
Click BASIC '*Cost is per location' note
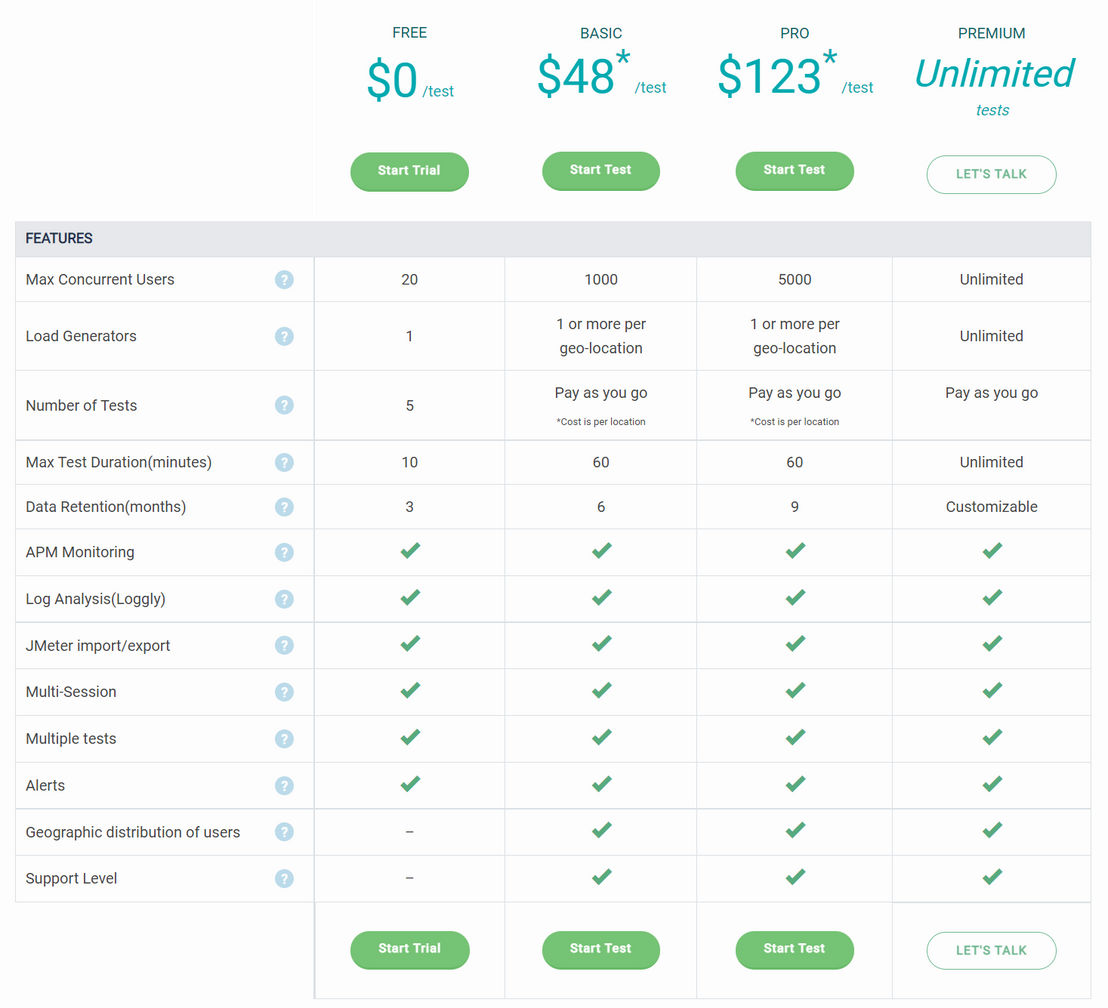pyautogui.click(x=601, y=422)
